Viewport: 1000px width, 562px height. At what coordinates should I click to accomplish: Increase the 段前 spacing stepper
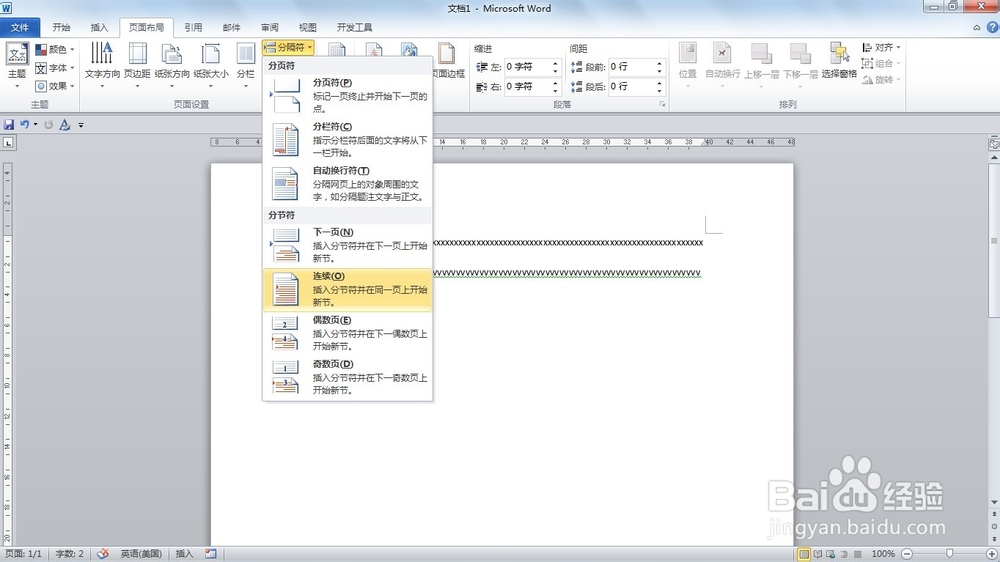click(660, 63)
